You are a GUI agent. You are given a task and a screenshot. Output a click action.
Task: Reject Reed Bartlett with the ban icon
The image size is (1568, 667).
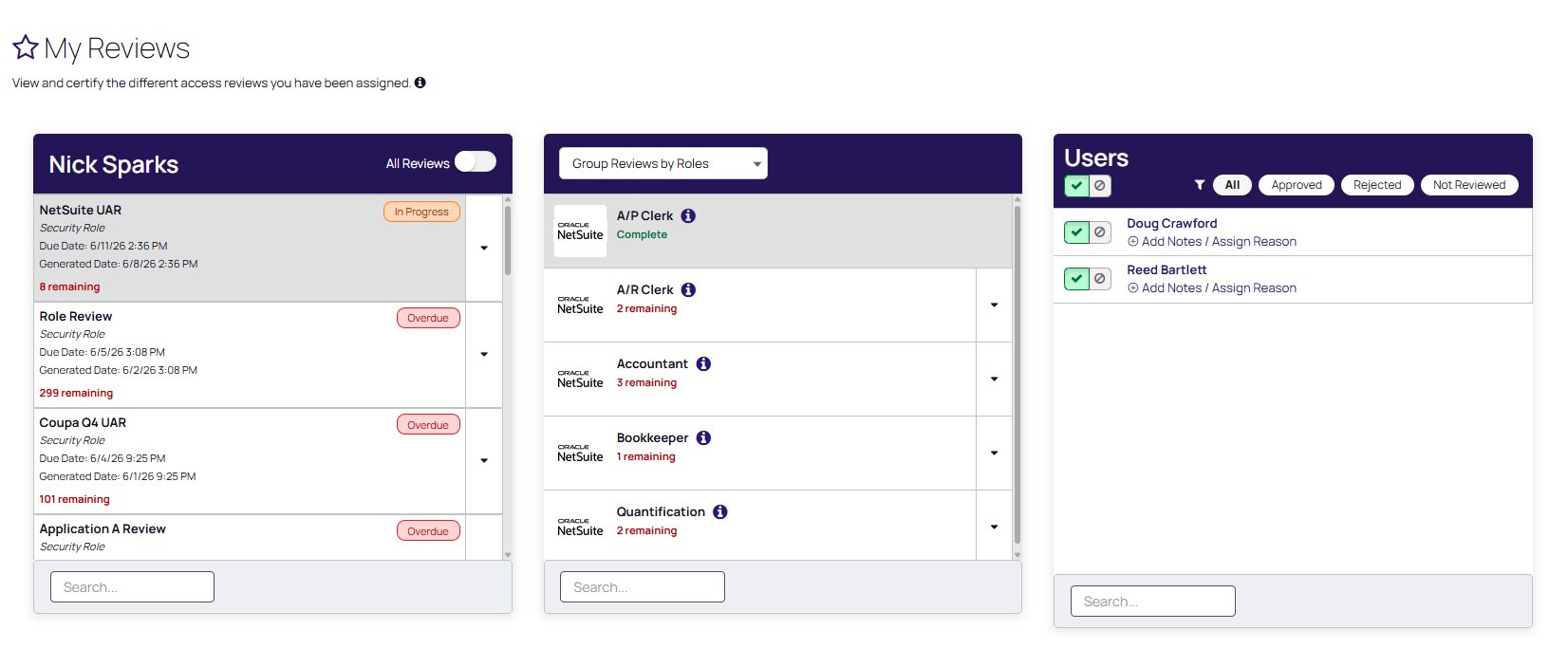(1100, 278)
